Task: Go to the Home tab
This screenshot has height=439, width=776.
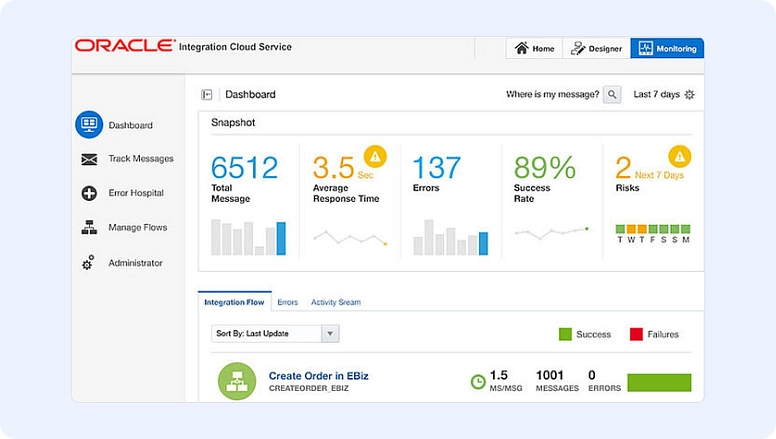Action: point(534,49)
